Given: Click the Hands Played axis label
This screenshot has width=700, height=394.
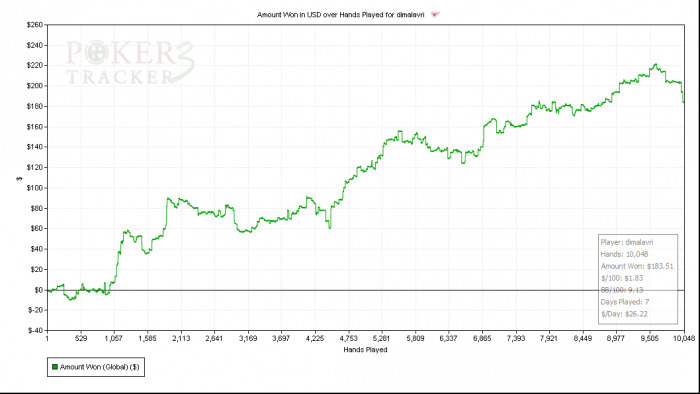Looking at the screenshot, I should coord(365,349).
